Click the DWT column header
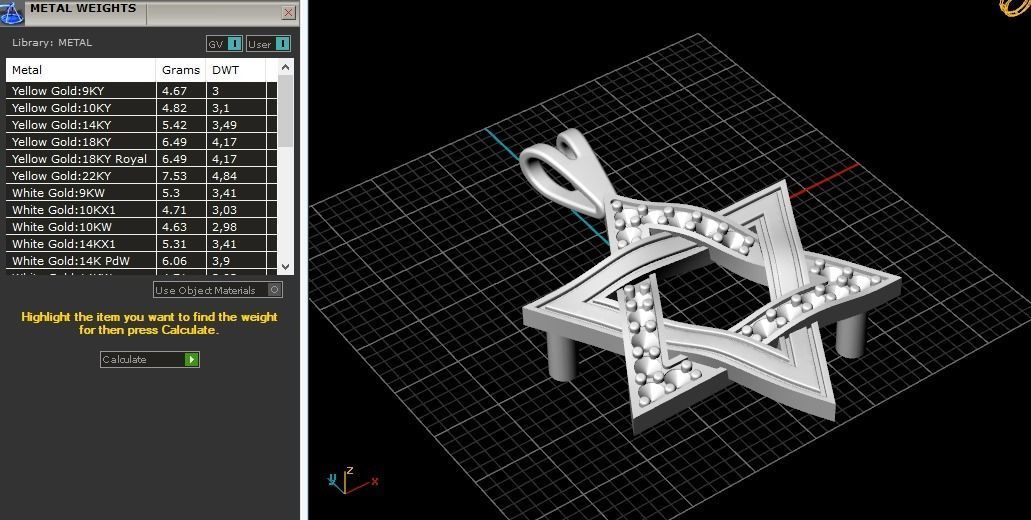Screen dimensions: 1031x520 pyautogui.click(x=236, y=70)
